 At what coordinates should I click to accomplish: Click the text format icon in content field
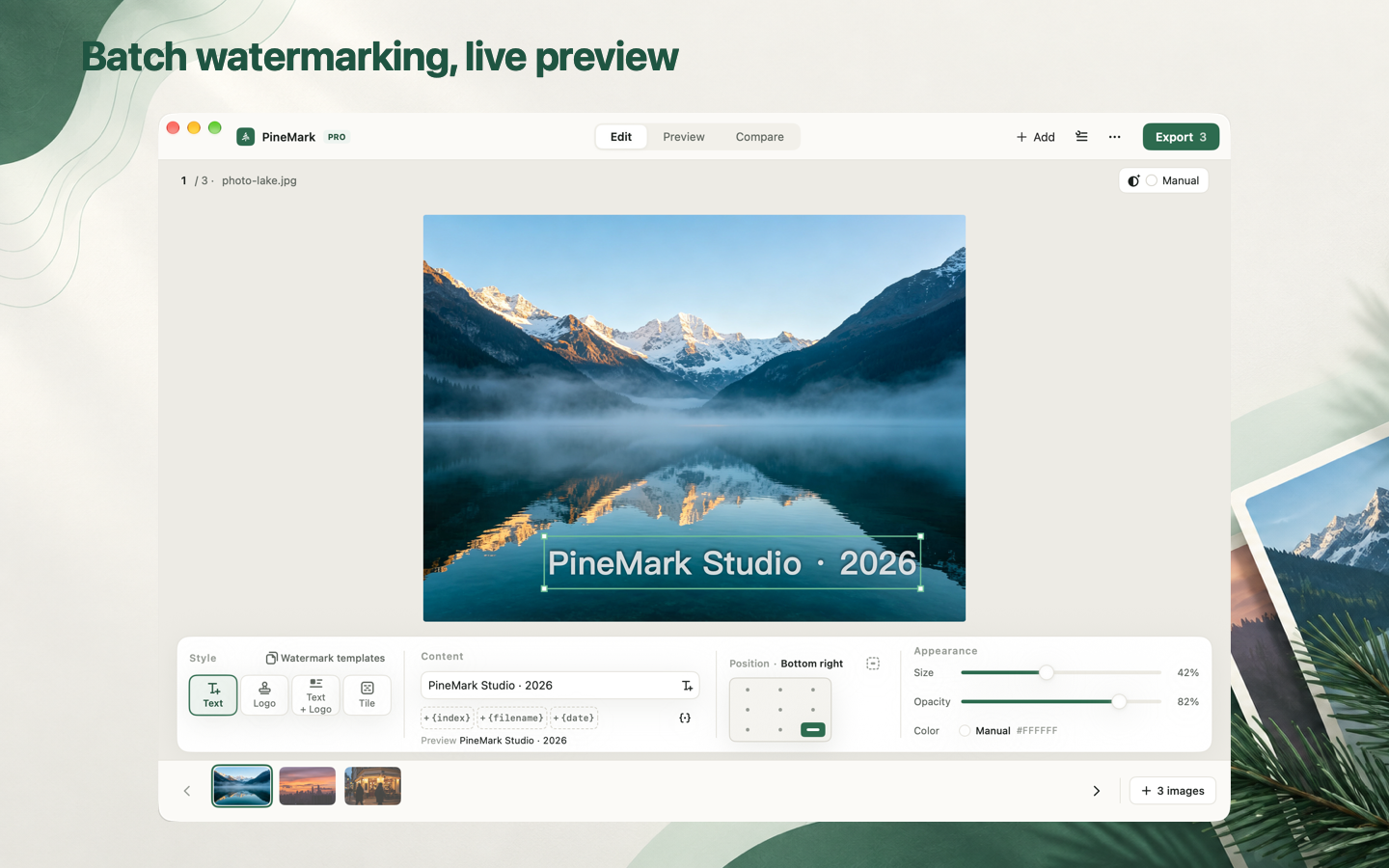[x=687, y=686]
